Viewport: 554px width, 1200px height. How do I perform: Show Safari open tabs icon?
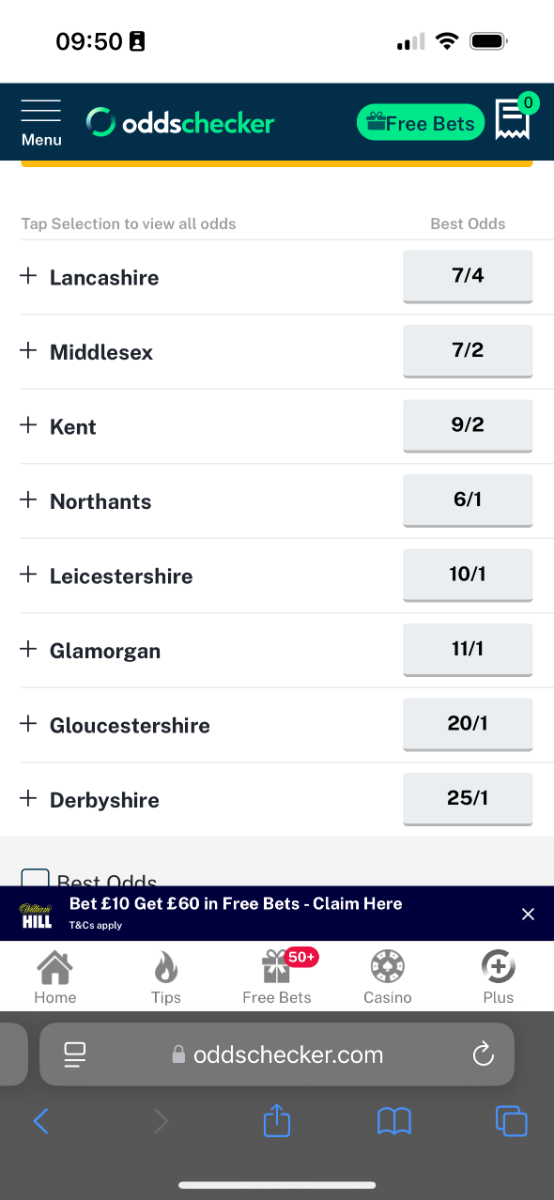tap(511, 1121)
